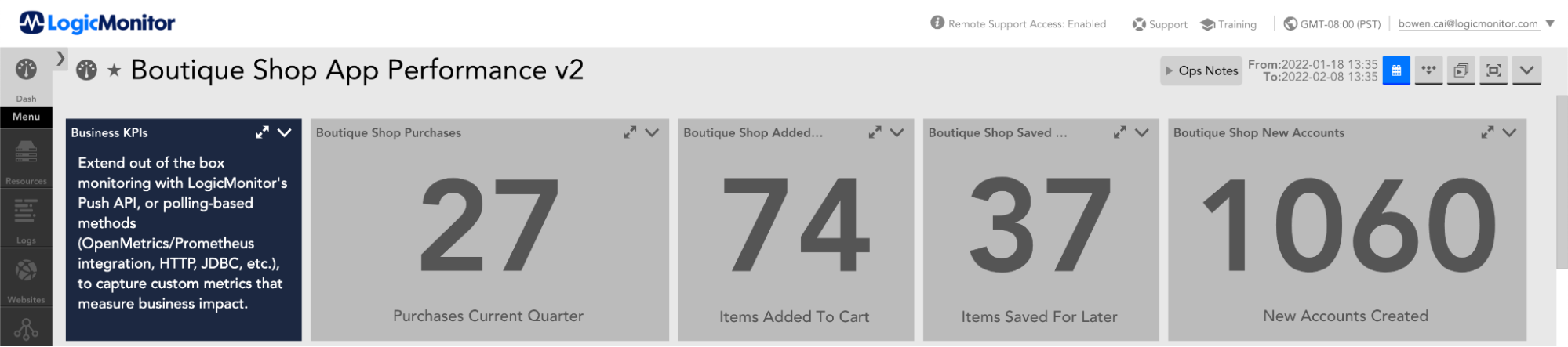Image resolution: width=1568 pixels, height=347 pixels.
Task: Open the Business KPIs widget dropdown
Action: click(x=285, y=133)
